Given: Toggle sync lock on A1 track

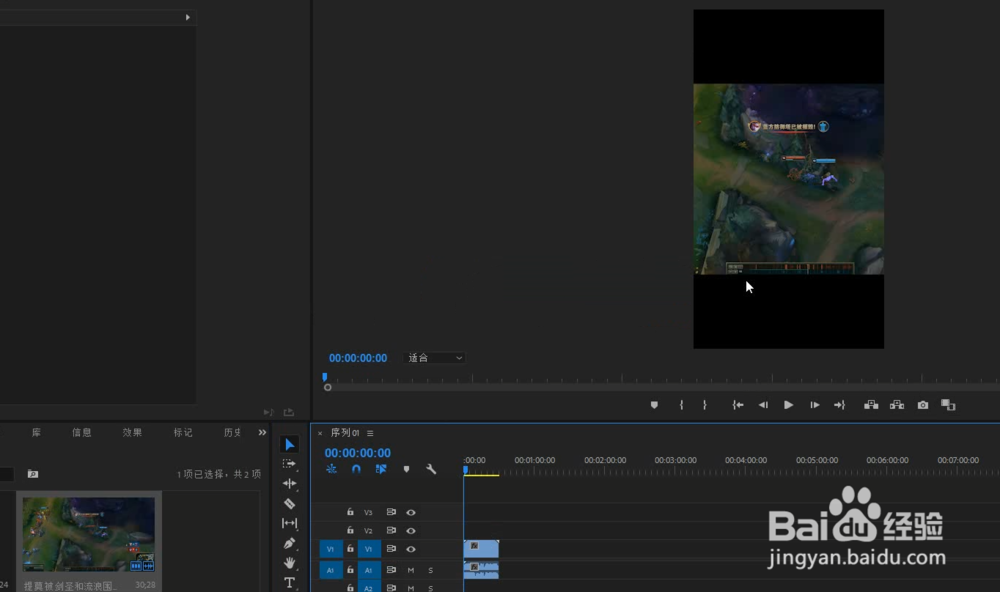Looking at the screenshot, I should [x=391, y=570].
